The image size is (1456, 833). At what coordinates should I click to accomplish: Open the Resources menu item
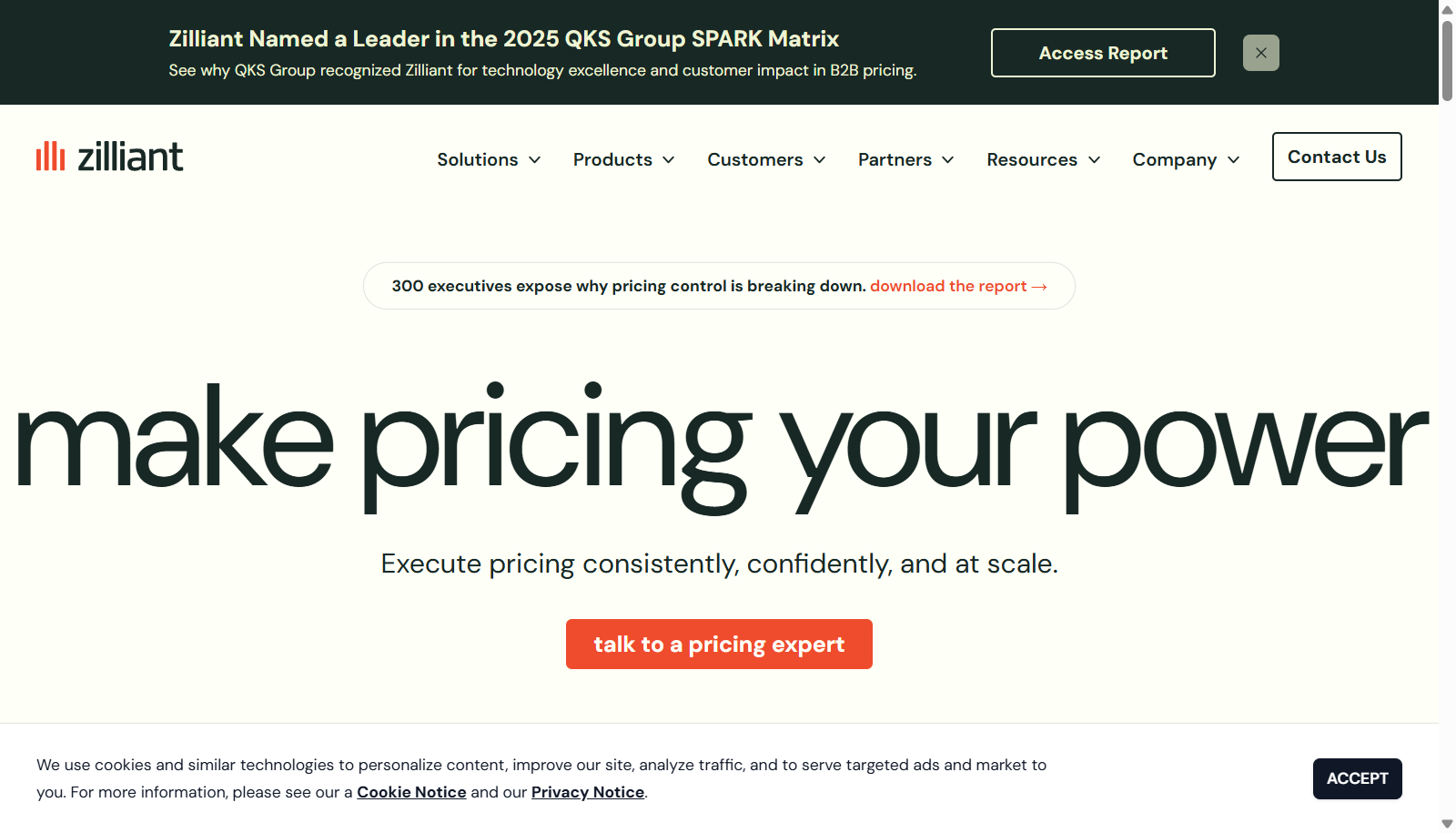(x=1032, y=159)
